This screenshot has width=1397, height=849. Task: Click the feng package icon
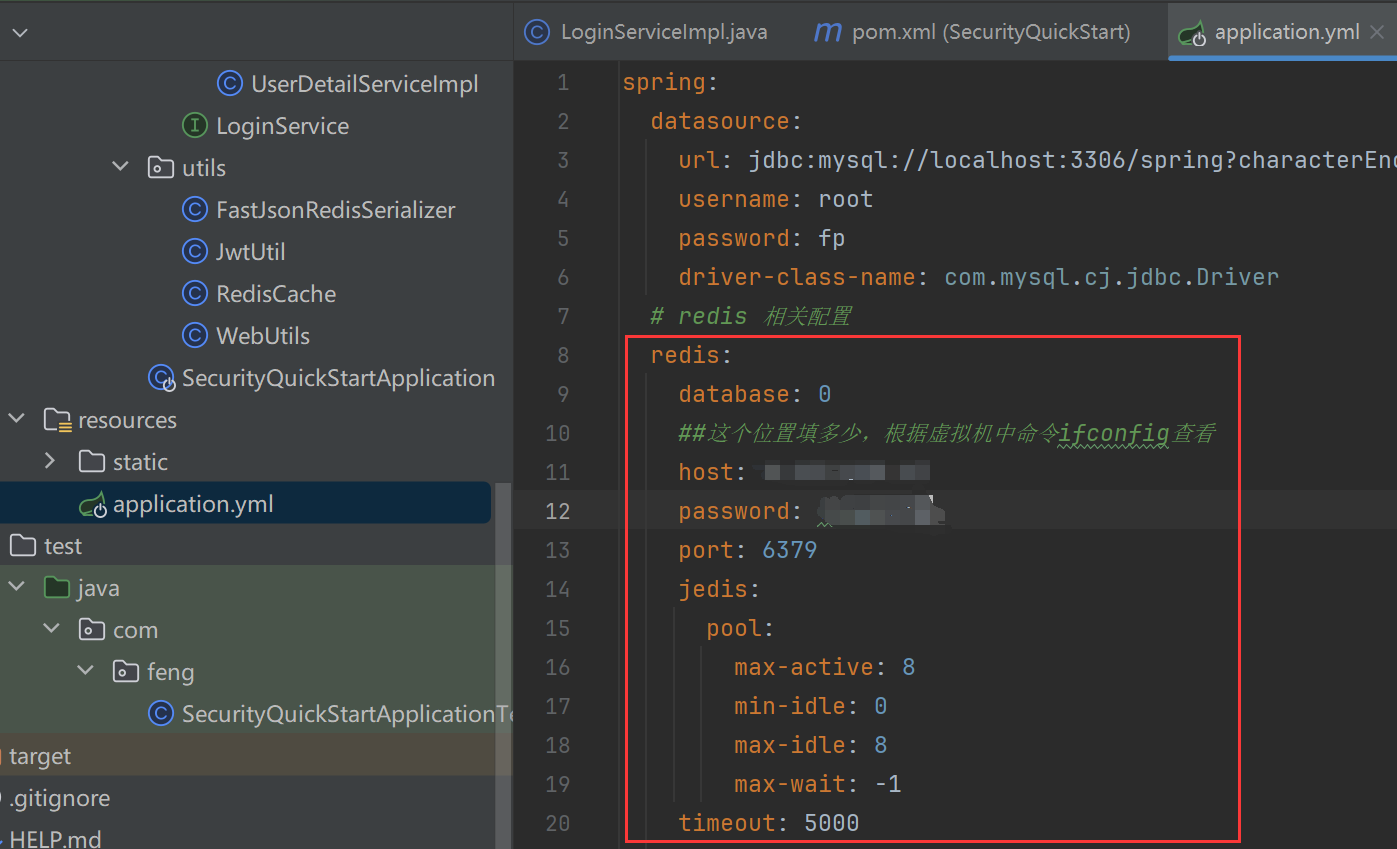pos(126,671)
